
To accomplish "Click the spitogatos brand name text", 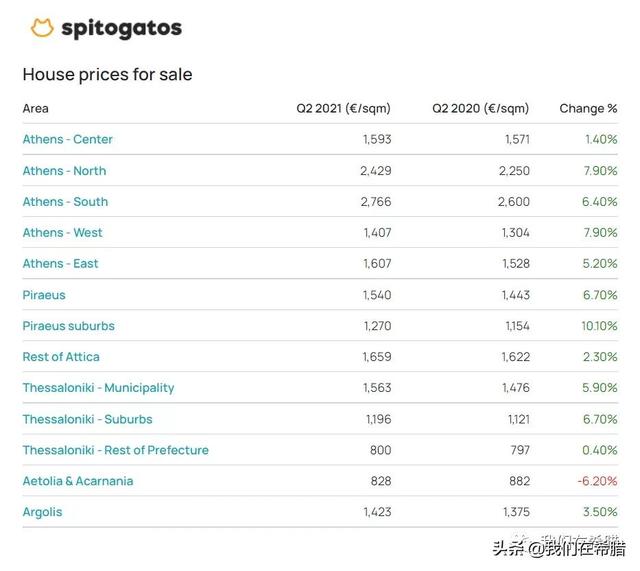I will click(121, 29).
